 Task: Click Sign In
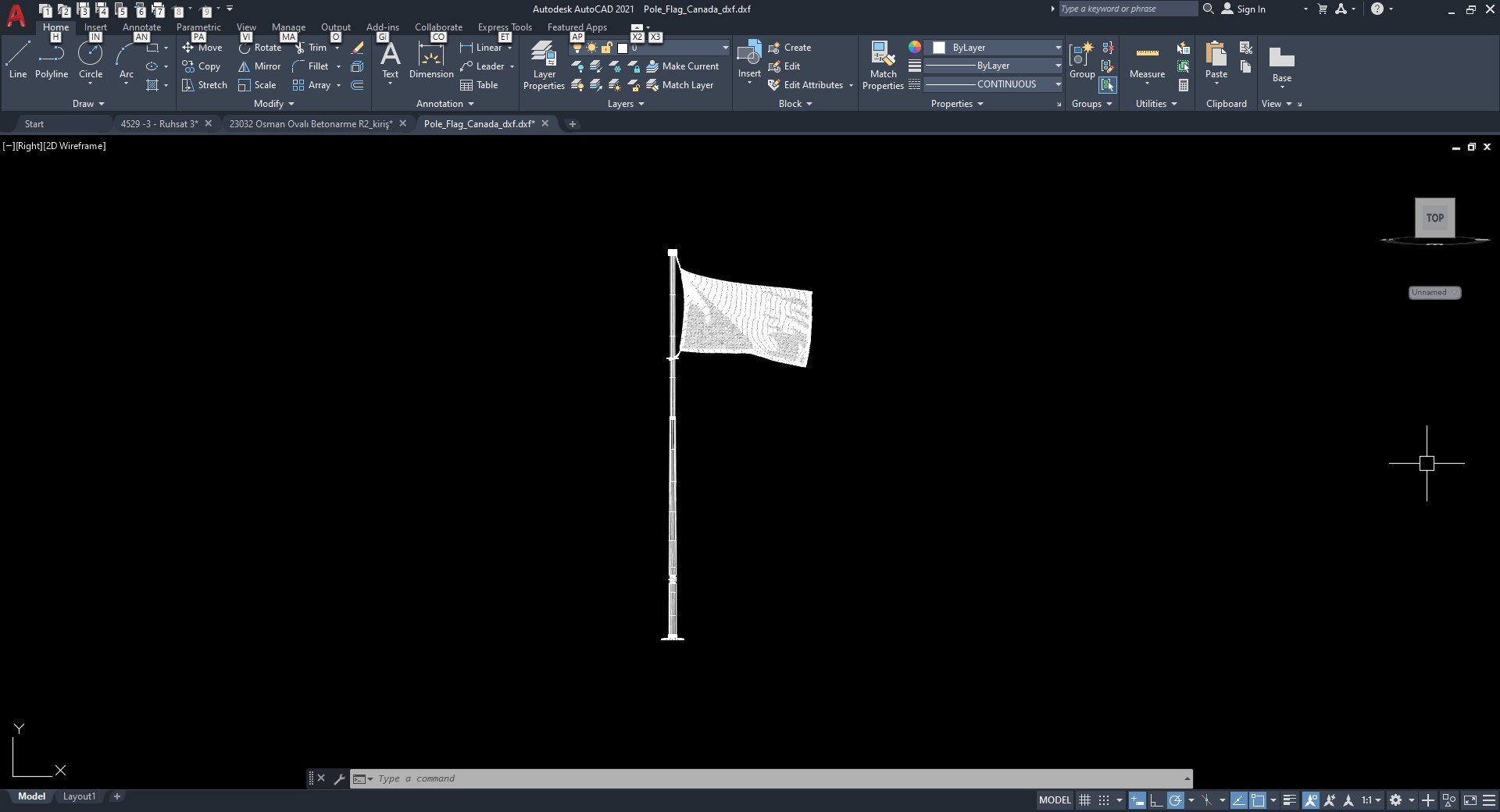[x=1244, y=9]
